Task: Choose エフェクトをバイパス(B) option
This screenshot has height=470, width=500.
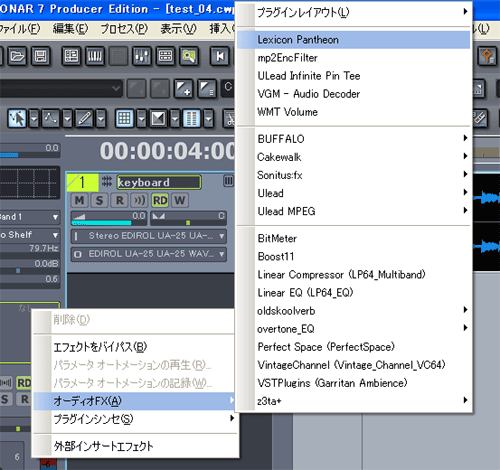Action: pyautogui.click(x=135, y=347)
